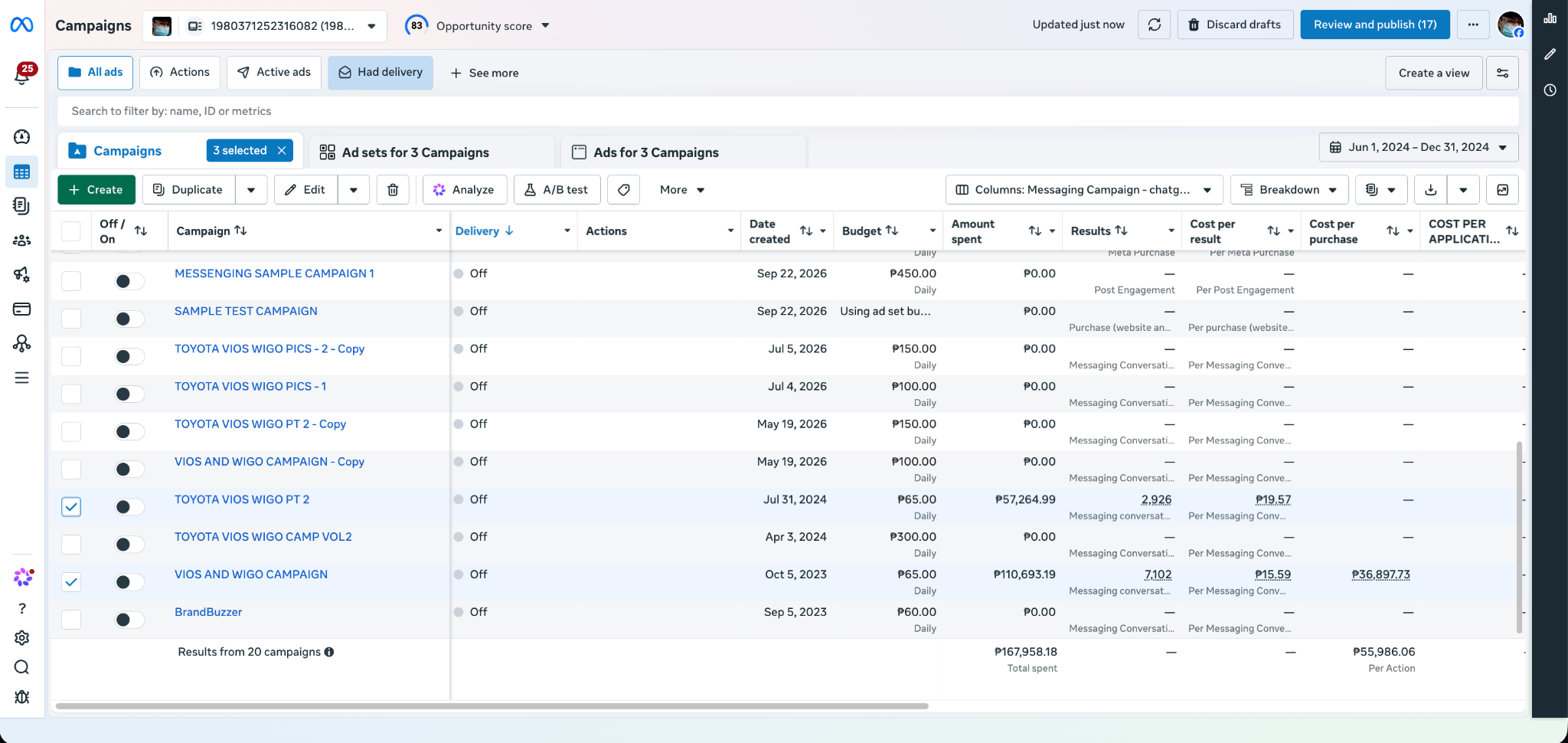Open the TOYOTA VIOS WIGO PT 2 campaign link
The image size is (1568, 743).
[x=242, y=499]
